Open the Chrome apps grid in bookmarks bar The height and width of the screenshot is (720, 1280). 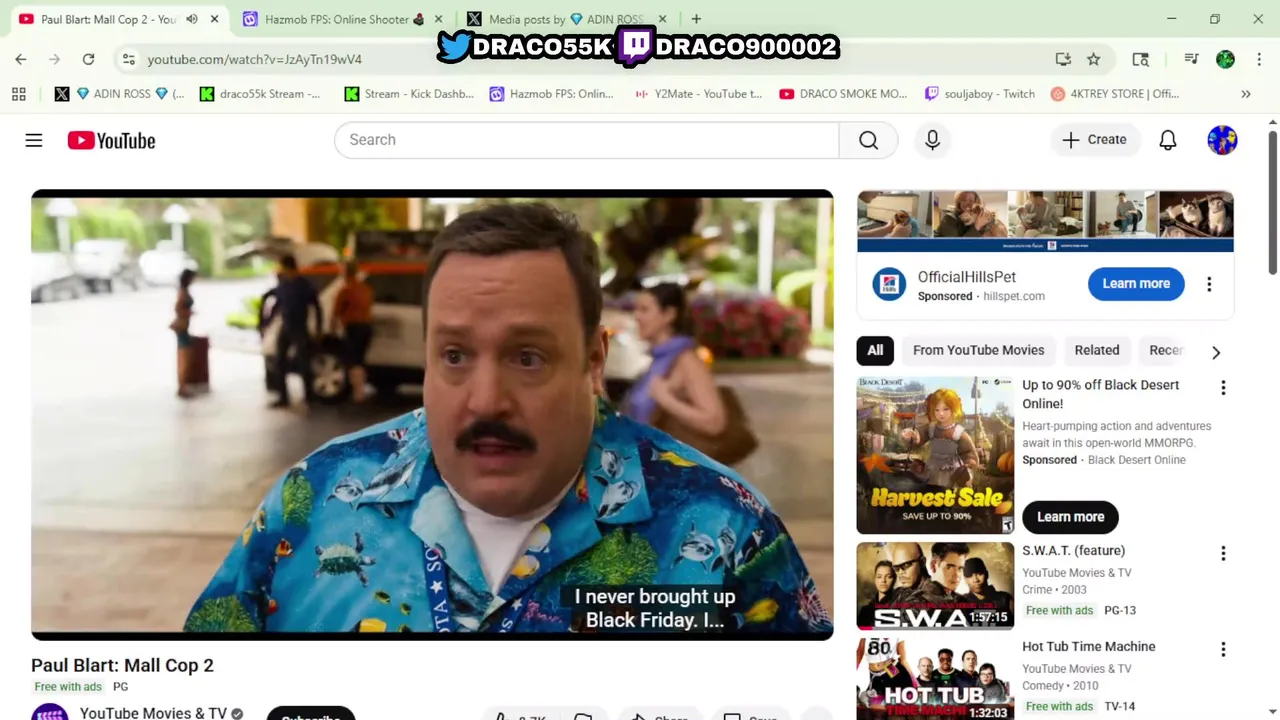click(18, 94)
